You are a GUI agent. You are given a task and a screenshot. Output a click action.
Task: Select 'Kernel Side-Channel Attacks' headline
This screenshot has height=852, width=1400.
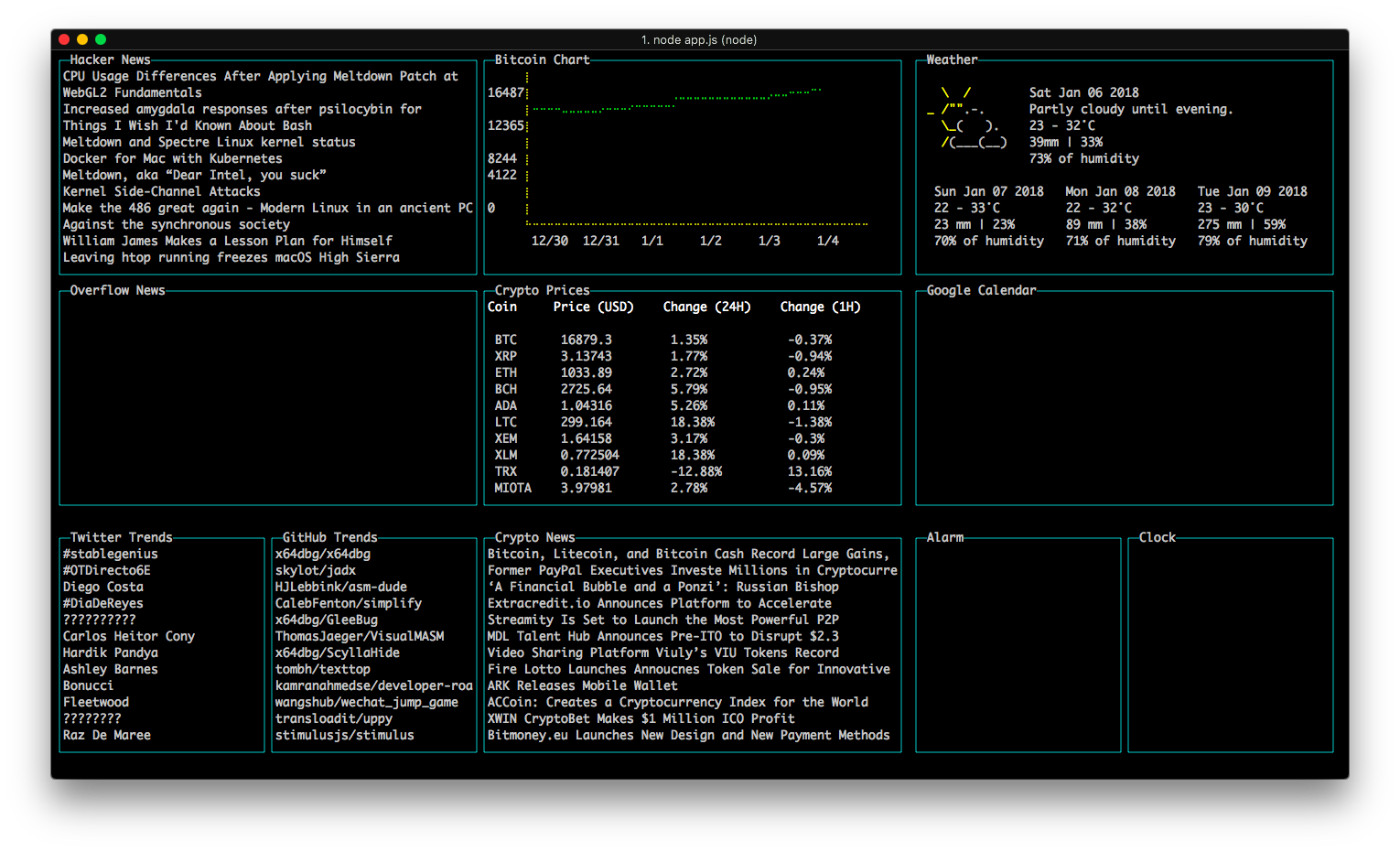click(161, 191)
